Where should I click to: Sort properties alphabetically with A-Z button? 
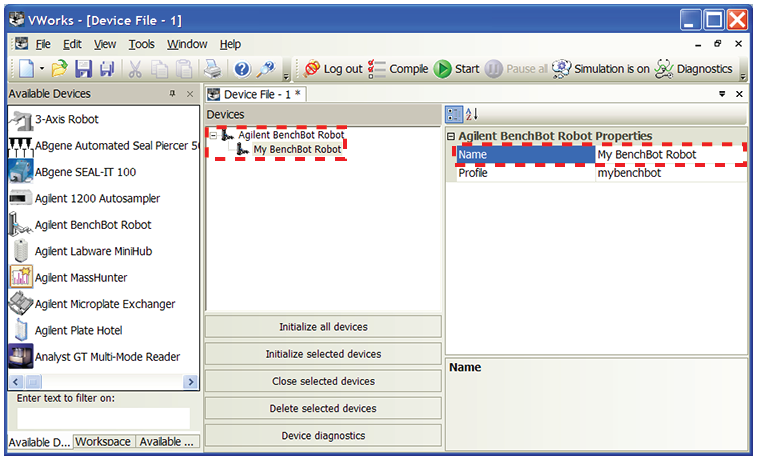(473, 114)
